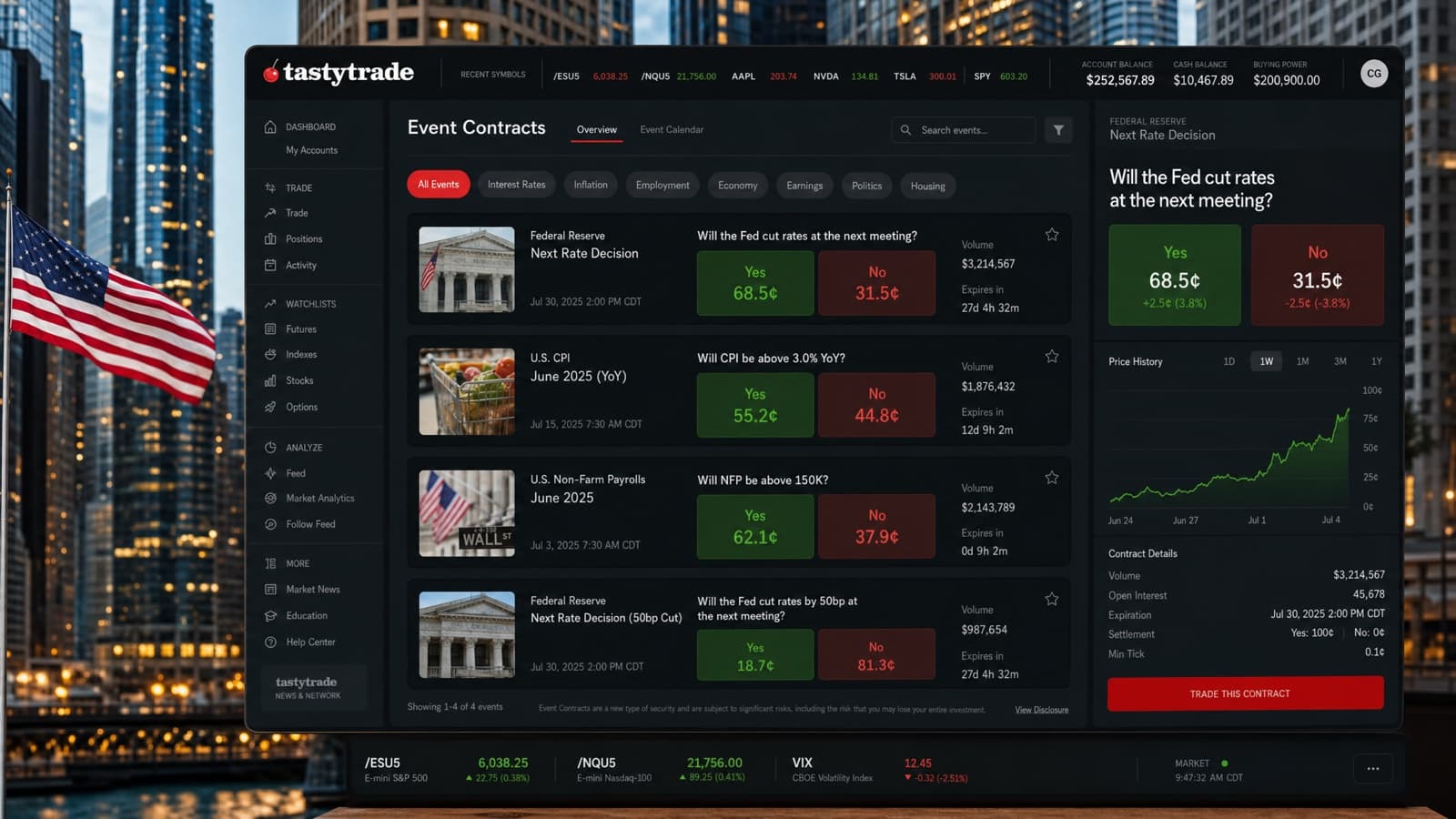Screen dimensions: 1456x819
Task: Click the Analyze section clock icon
Action: point(270,447)
